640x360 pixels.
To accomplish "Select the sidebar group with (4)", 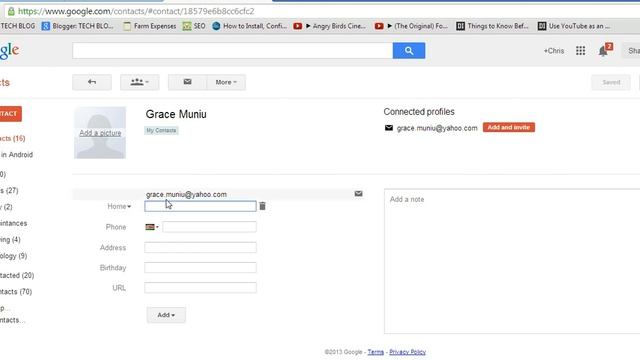I will click(x=10, y=240).
